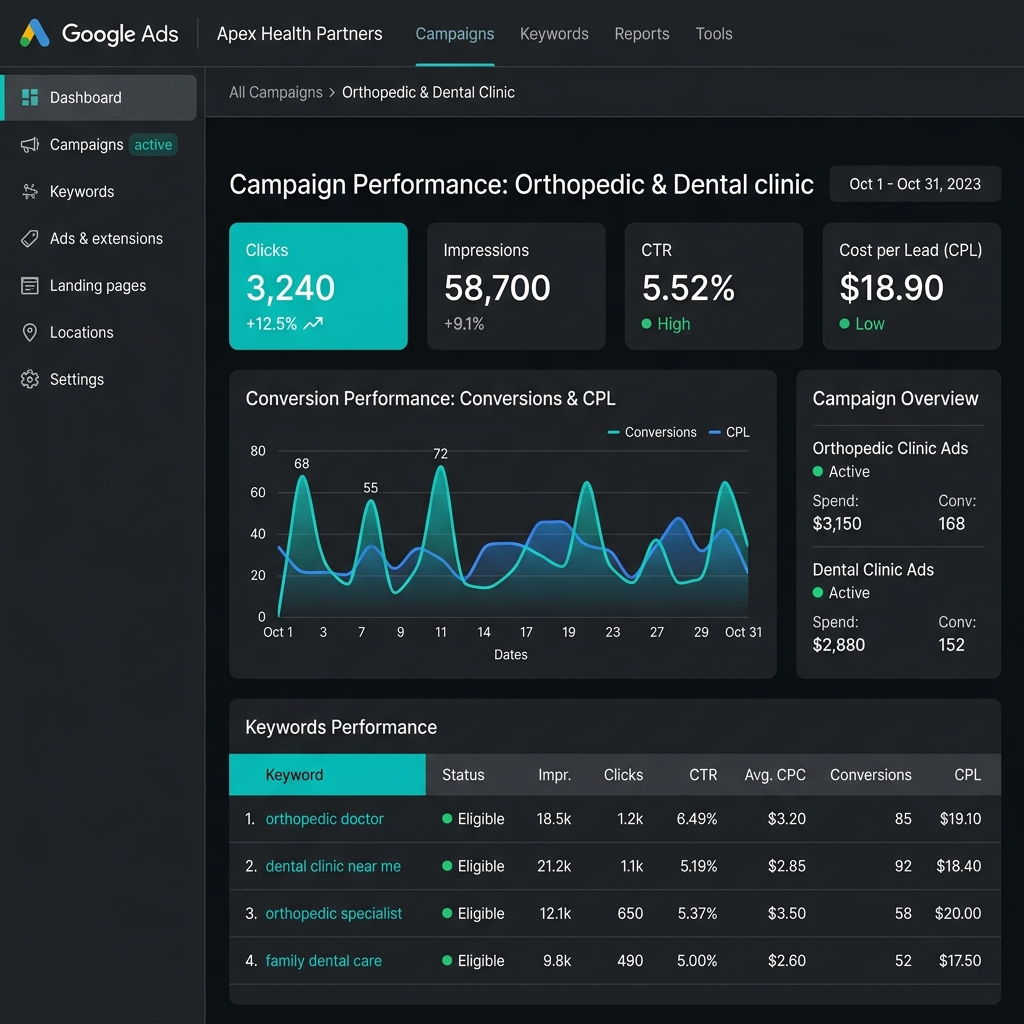This screenshot has width=1024, height=1024.
Task: Click the All Campaigns breadcrumb link
Action: click(x=276, y=93)
